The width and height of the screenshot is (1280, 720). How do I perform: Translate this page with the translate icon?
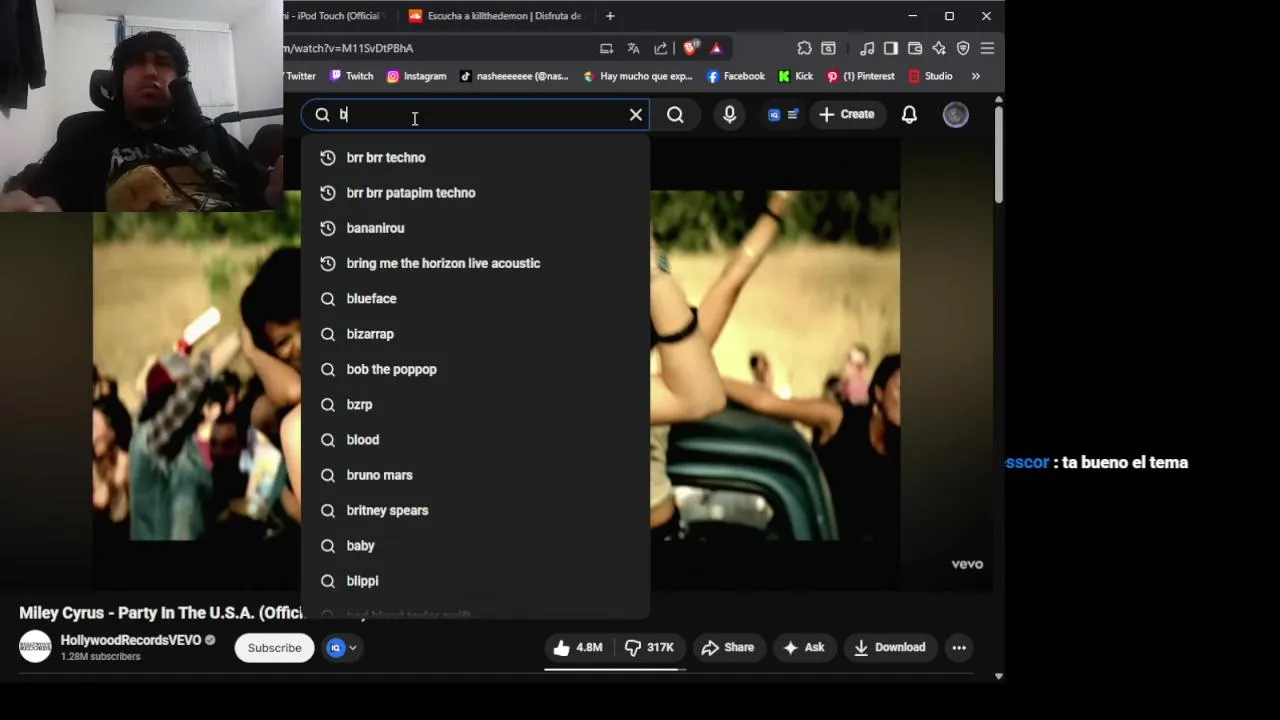pos(633,48)
